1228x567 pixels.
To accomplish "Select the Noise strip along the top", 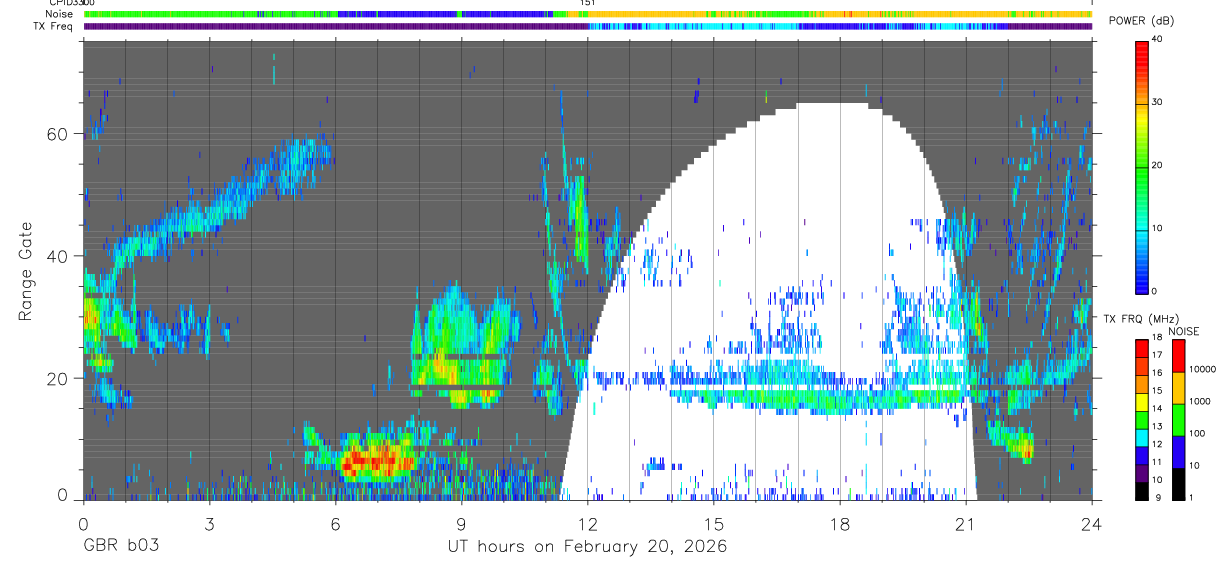I will pos(587,14).
